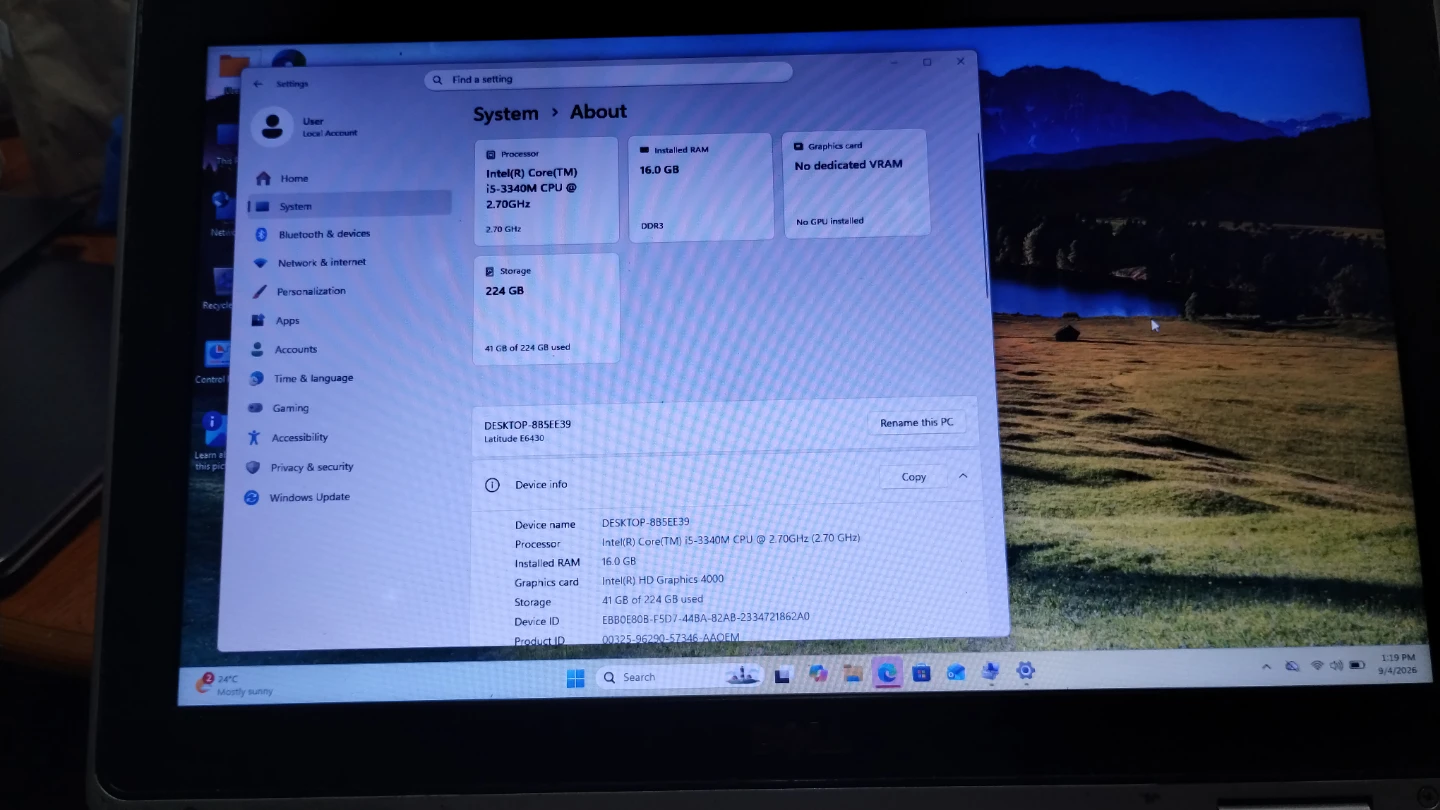Open the weather widget showing 24°C

click(236, 684)
